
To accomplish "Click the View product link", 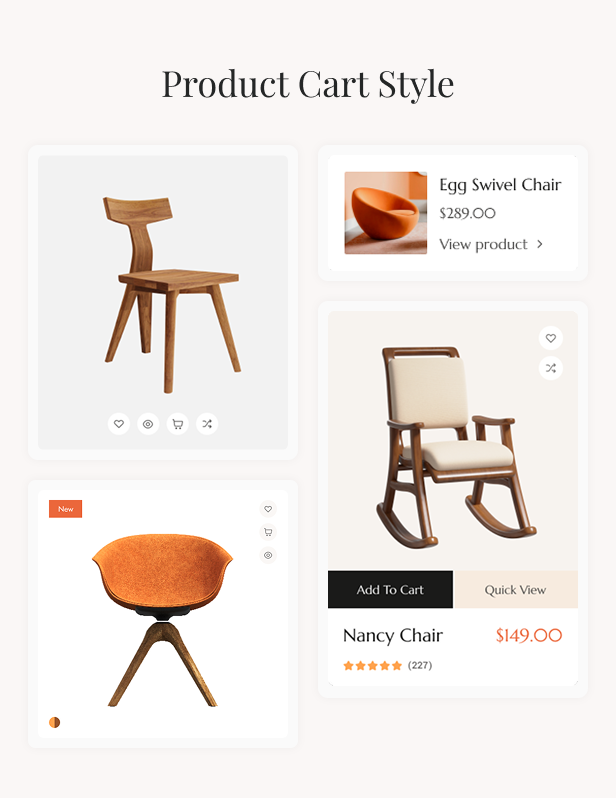I will tap(483, 244).
